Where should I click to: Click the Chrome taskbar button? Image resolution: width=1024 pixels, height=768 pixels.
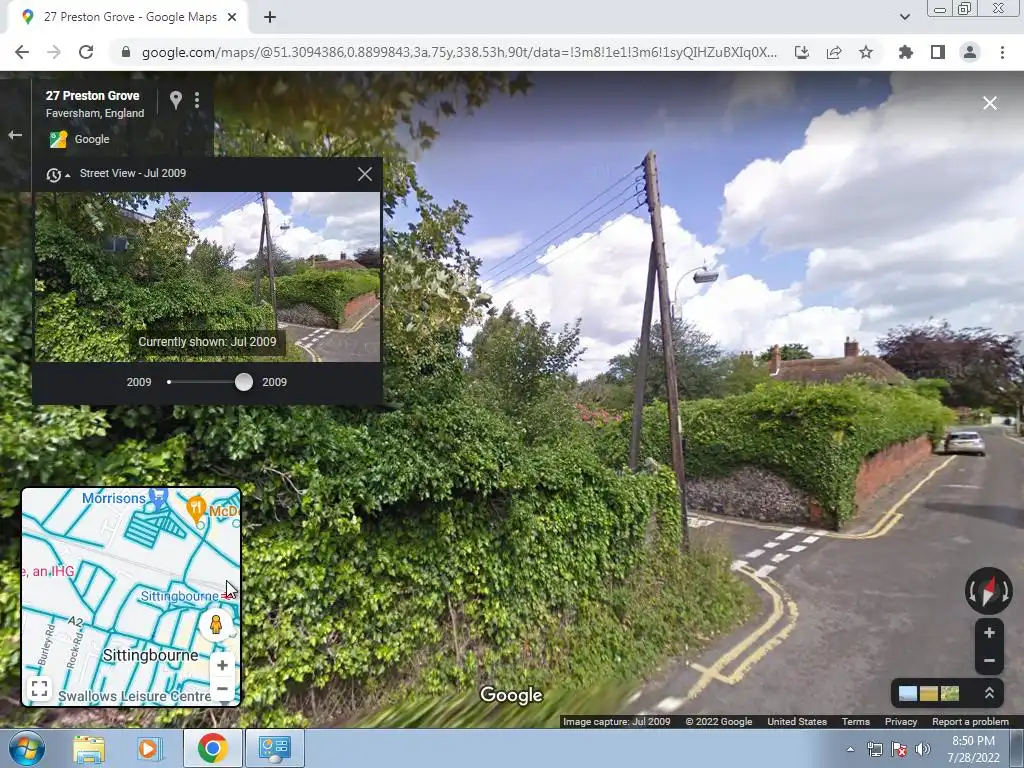pos(212,748)
